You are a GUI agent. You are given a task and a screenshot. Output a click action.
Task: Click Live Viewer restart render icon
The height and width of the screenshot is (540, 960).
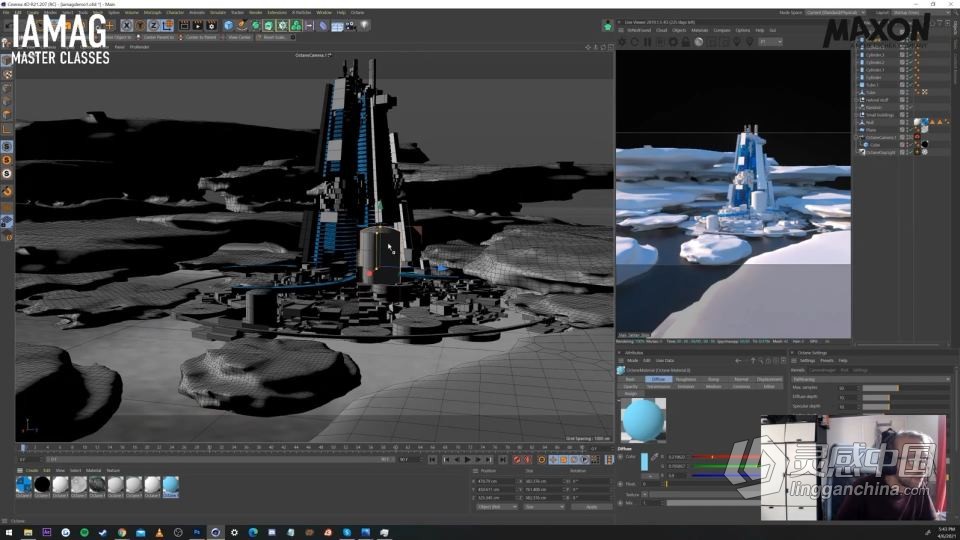634,42
